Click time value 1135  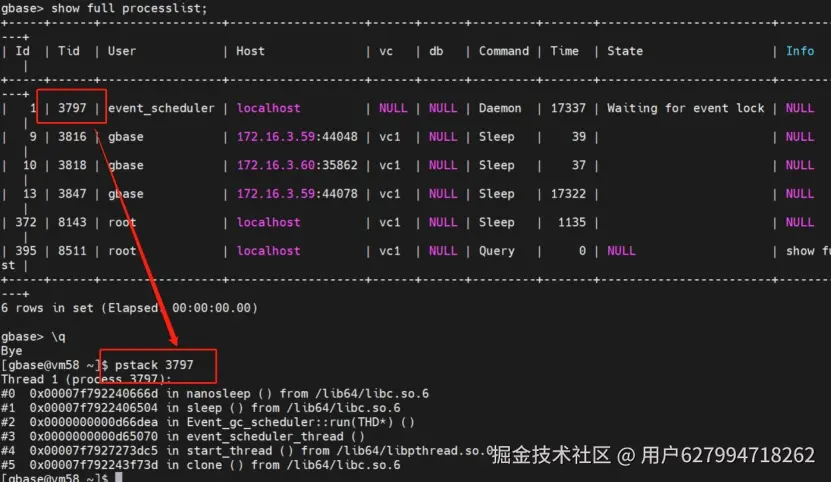(x=572, y=223)
